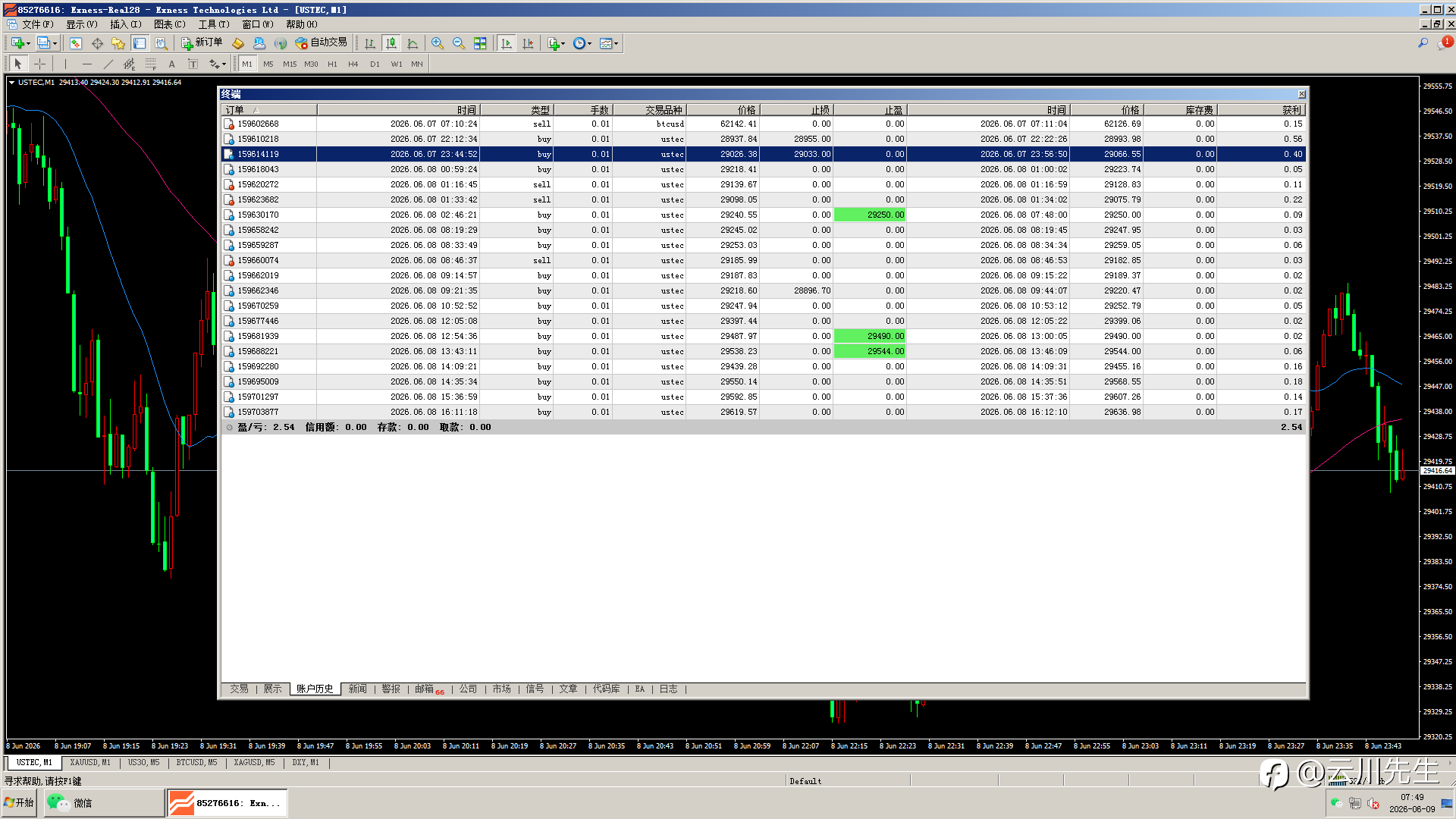Open the Market Watch window icon

pos(76,43)
